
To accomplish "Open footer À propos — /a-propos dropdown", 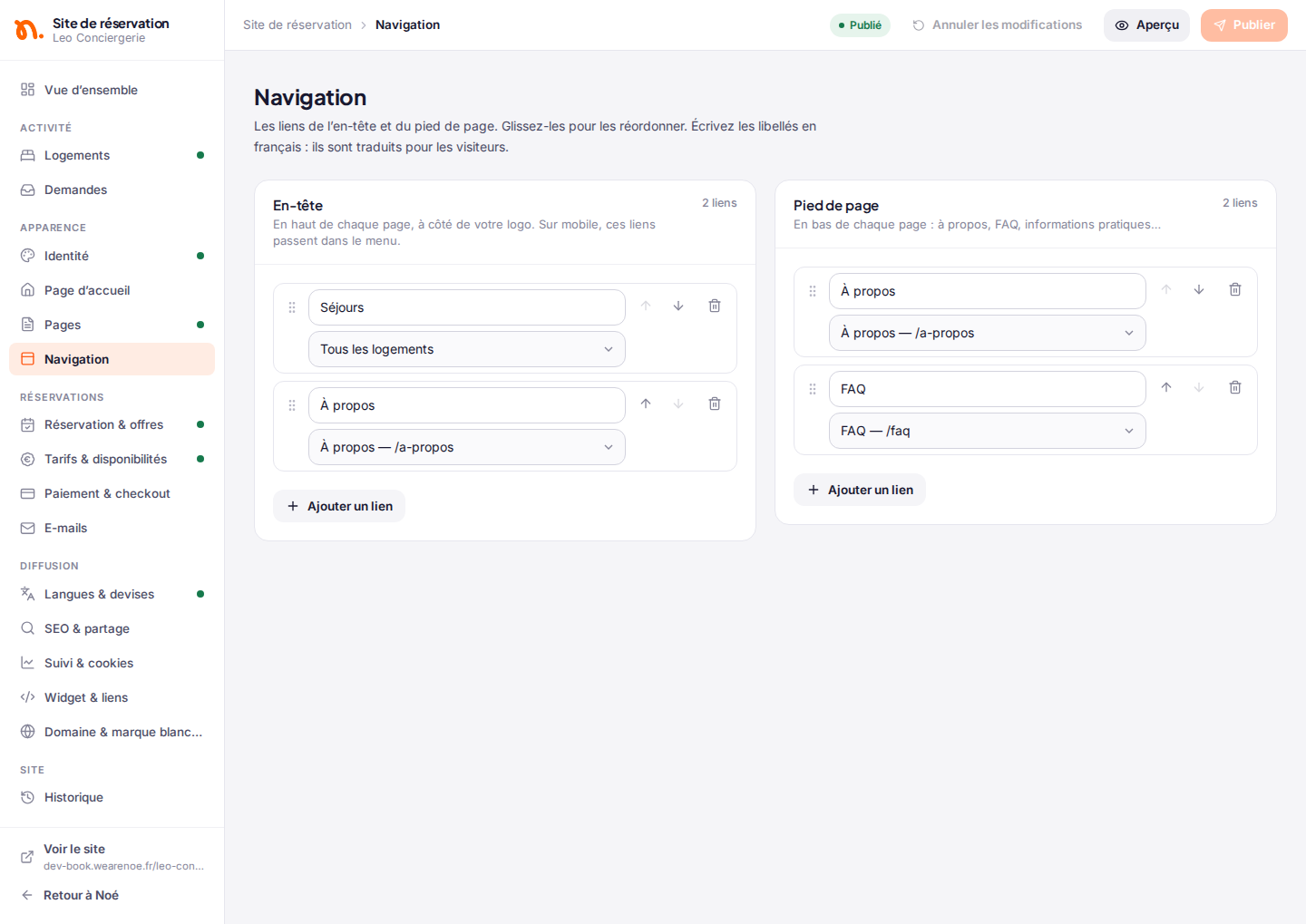I will click(988, 333).
